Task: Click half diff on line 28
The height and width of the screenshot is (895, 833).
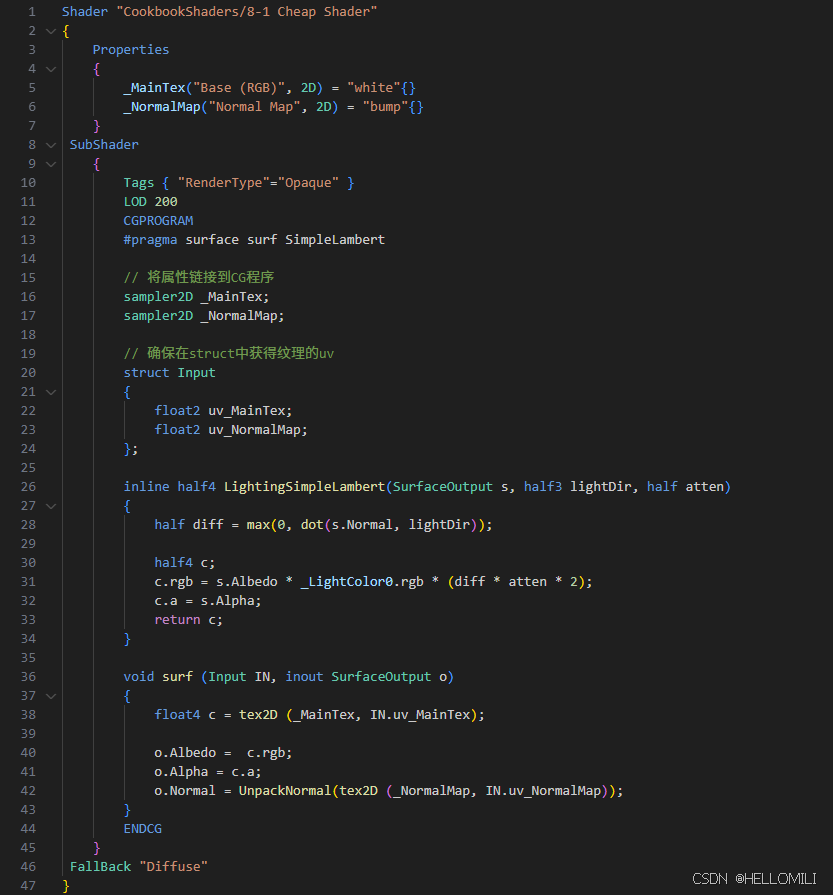Action: (x=188, y=525)
